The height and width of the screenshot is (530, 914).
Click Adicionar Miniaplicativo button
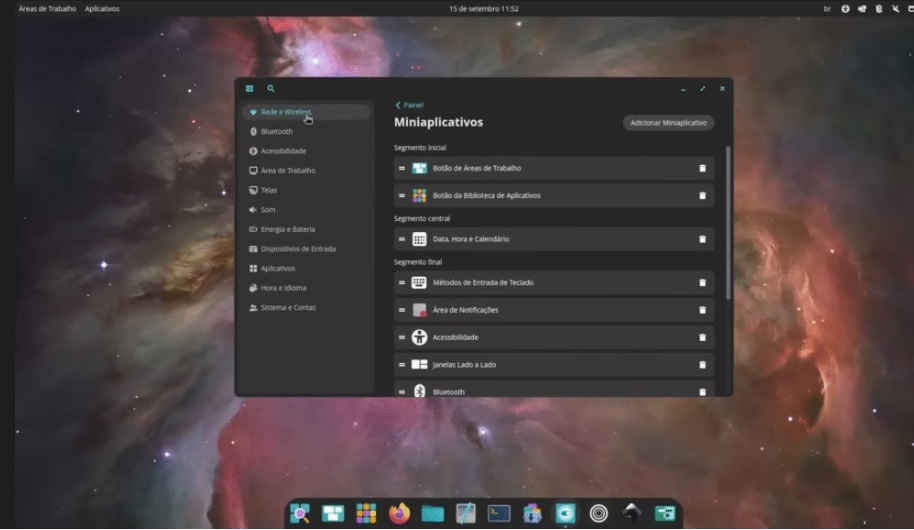click(668, 123)
